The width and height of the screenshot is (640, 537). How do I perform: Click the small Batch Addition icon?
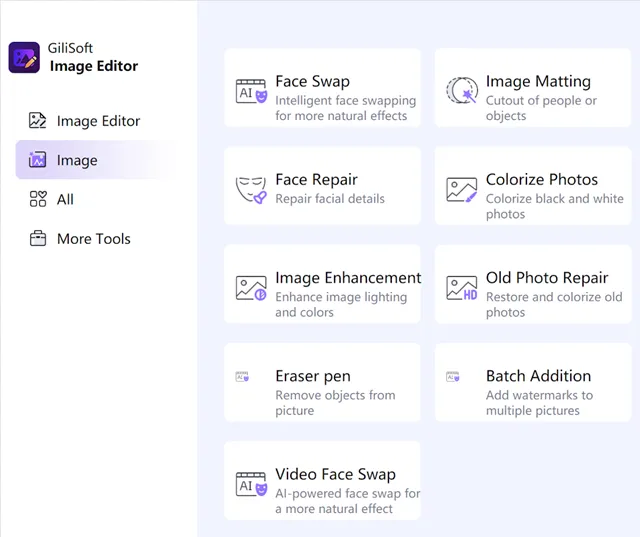tap(453, 377)
